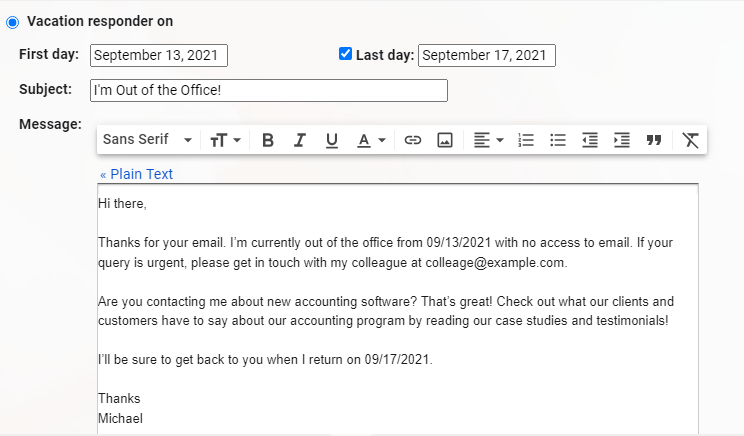
Task: Toggle bold formatting in the toolbar
Action: click(268, 140)
